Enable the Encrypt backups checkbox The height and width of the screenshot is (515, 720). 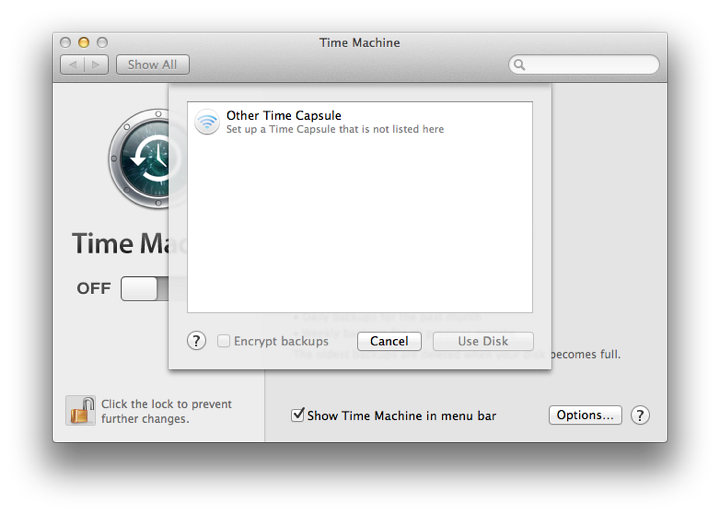coord(224,341)
